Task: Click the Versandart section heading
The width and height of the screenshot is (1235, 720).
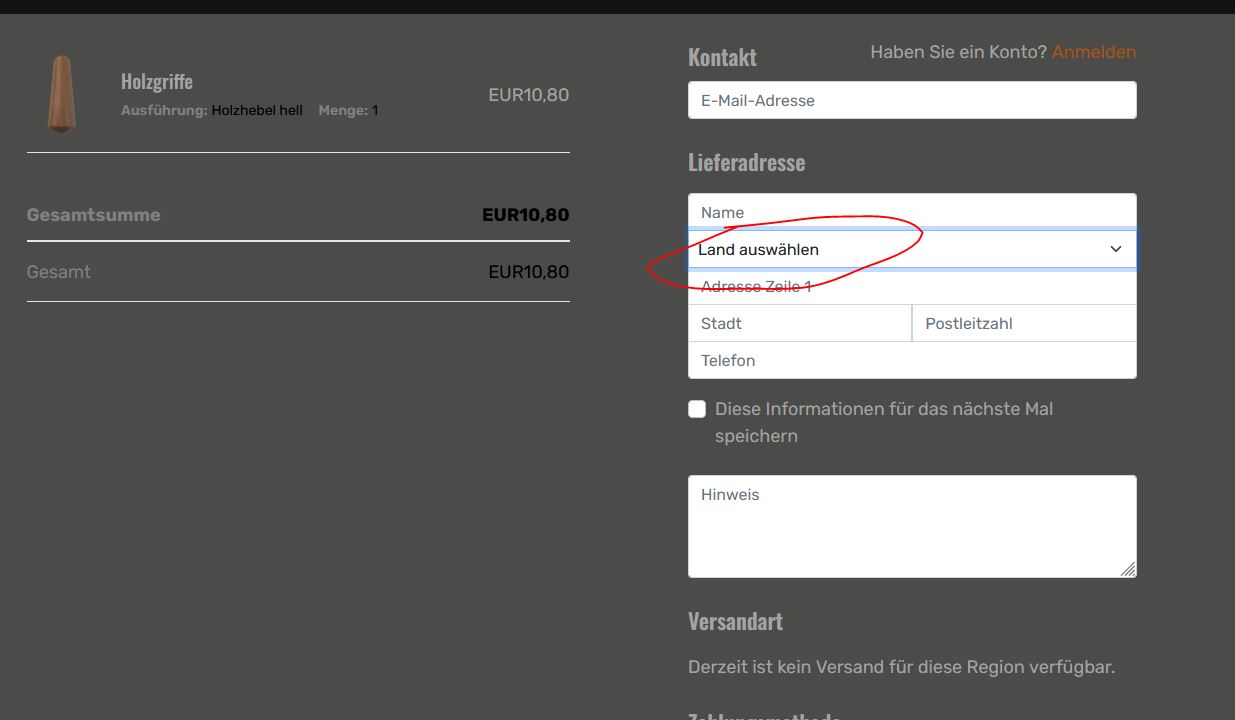Action: [735, 621]
